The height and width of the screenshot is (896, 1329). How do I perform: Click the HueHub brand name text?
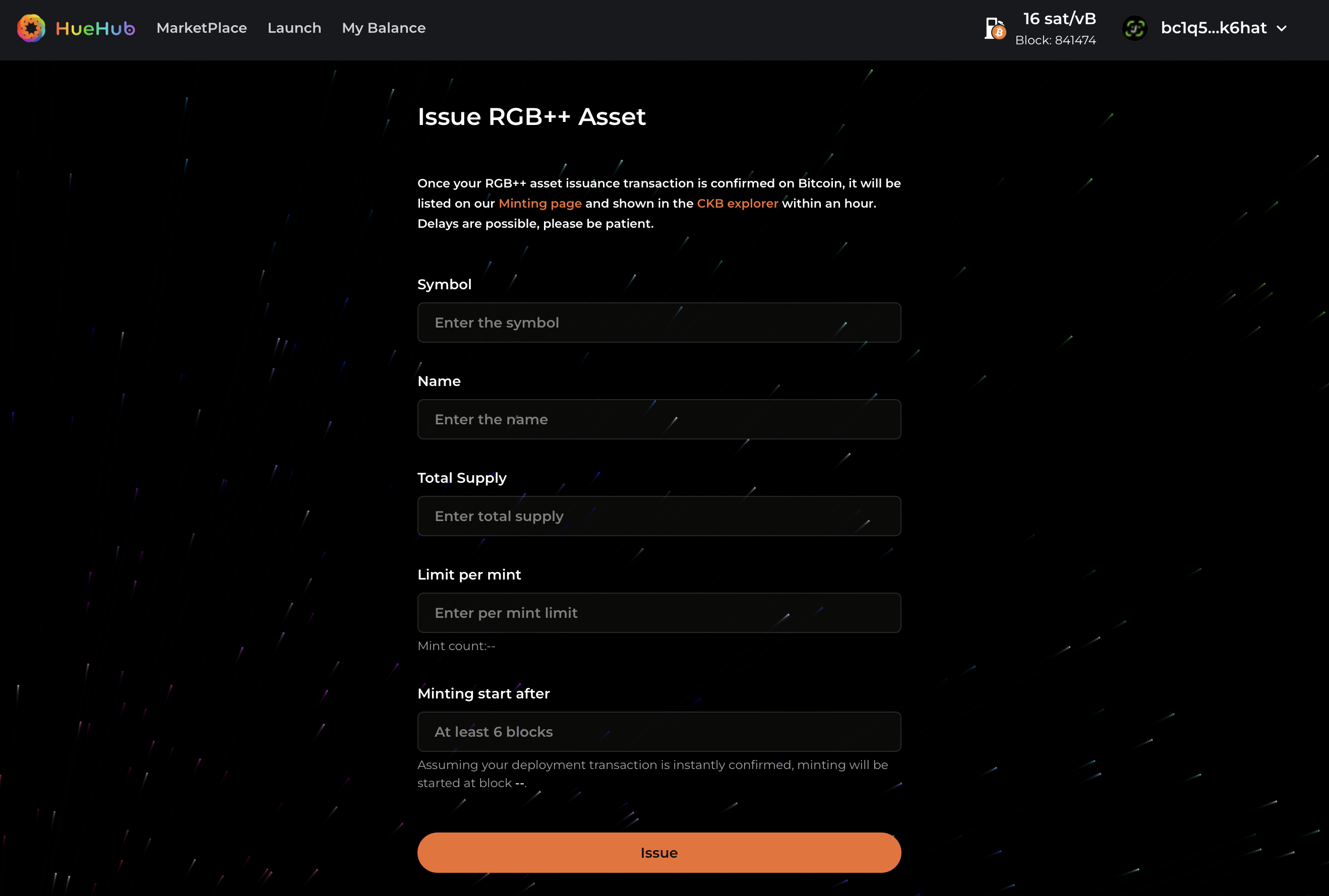click(95, 28)
